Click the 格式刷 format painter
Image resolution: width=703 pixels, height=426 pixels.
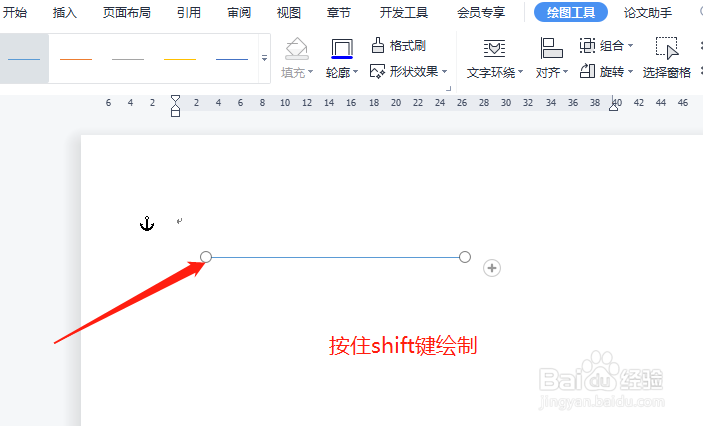tap(399, 45)
